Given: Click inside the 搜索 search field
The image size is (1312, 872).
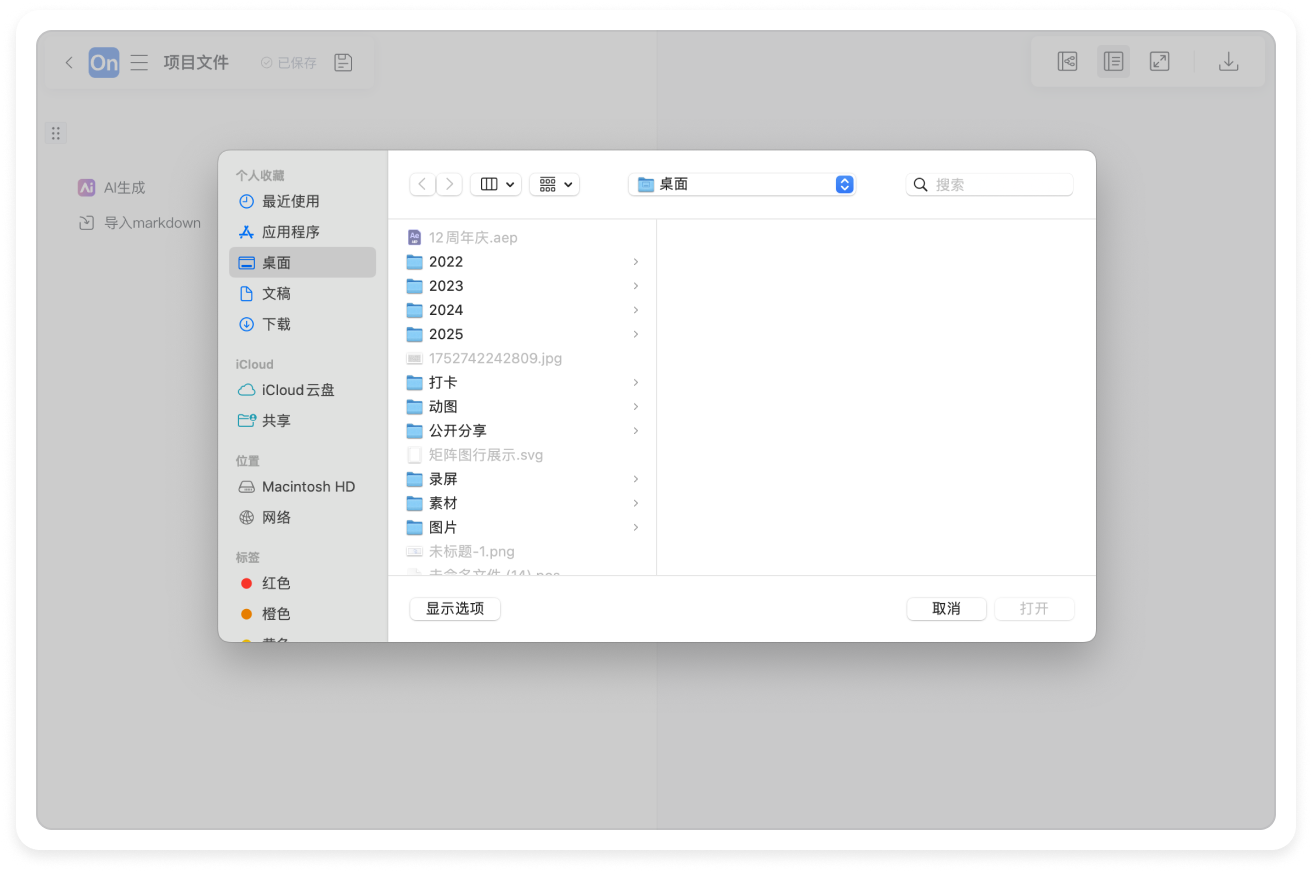Looking at the screenshot, I should pos(989,184).
